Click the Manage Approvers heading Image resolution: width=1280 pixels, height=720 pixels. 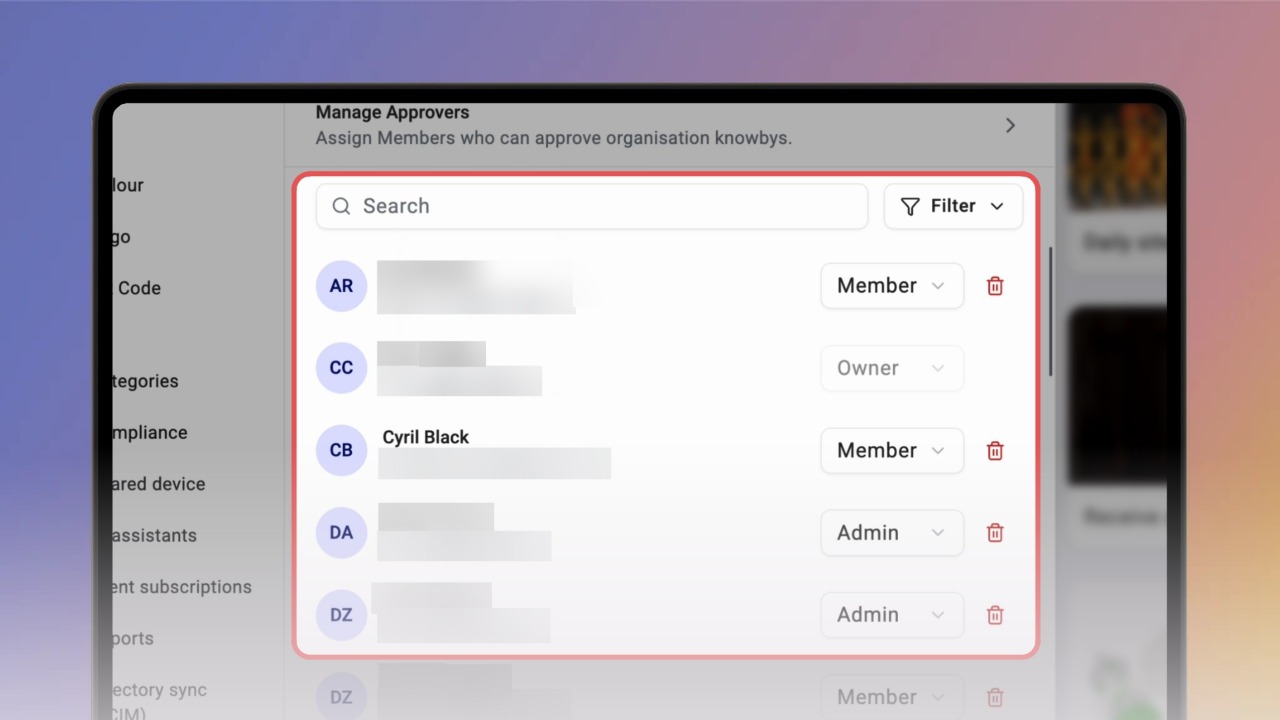(392, 112)
